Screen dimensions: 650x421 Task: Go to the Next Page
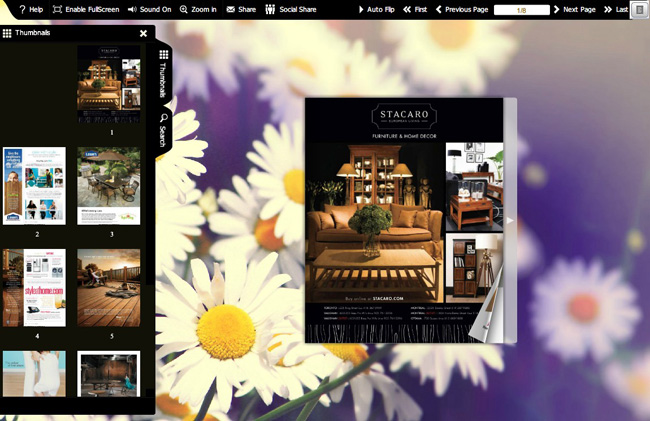(x=575, y=9)
